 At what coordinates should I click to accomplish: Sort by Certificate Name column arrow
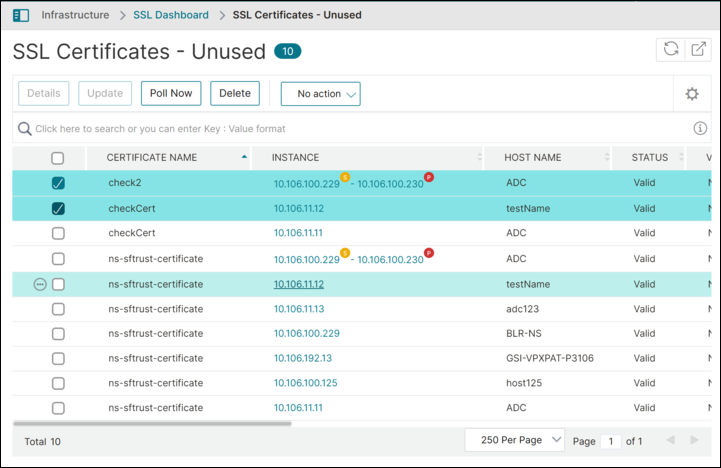(244, 157)
